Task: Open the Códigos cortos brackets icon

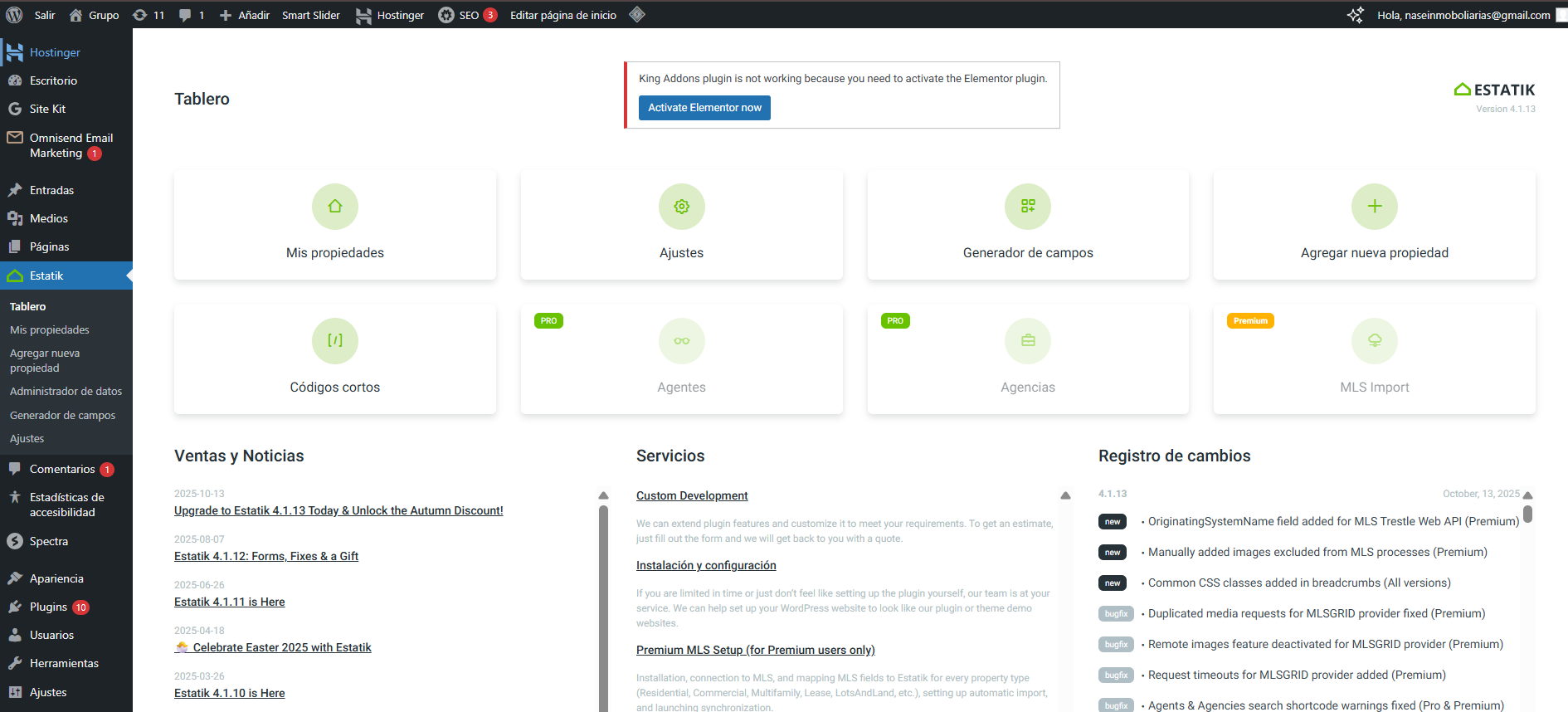Action: (x=335, y=341)
